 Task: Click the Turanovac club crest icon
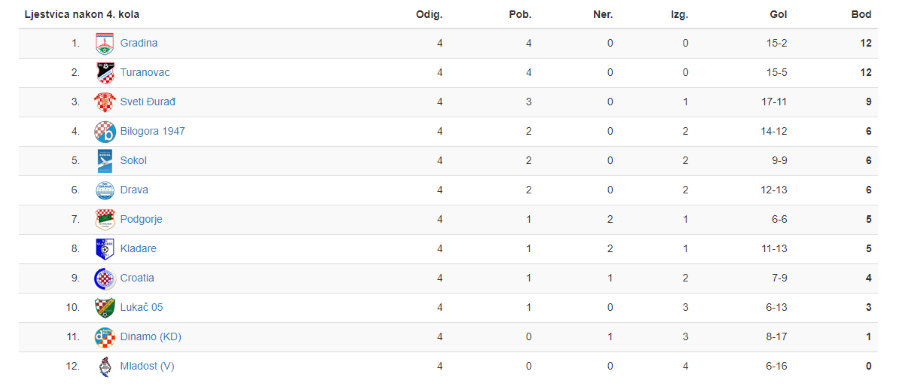tap(104, 73)
